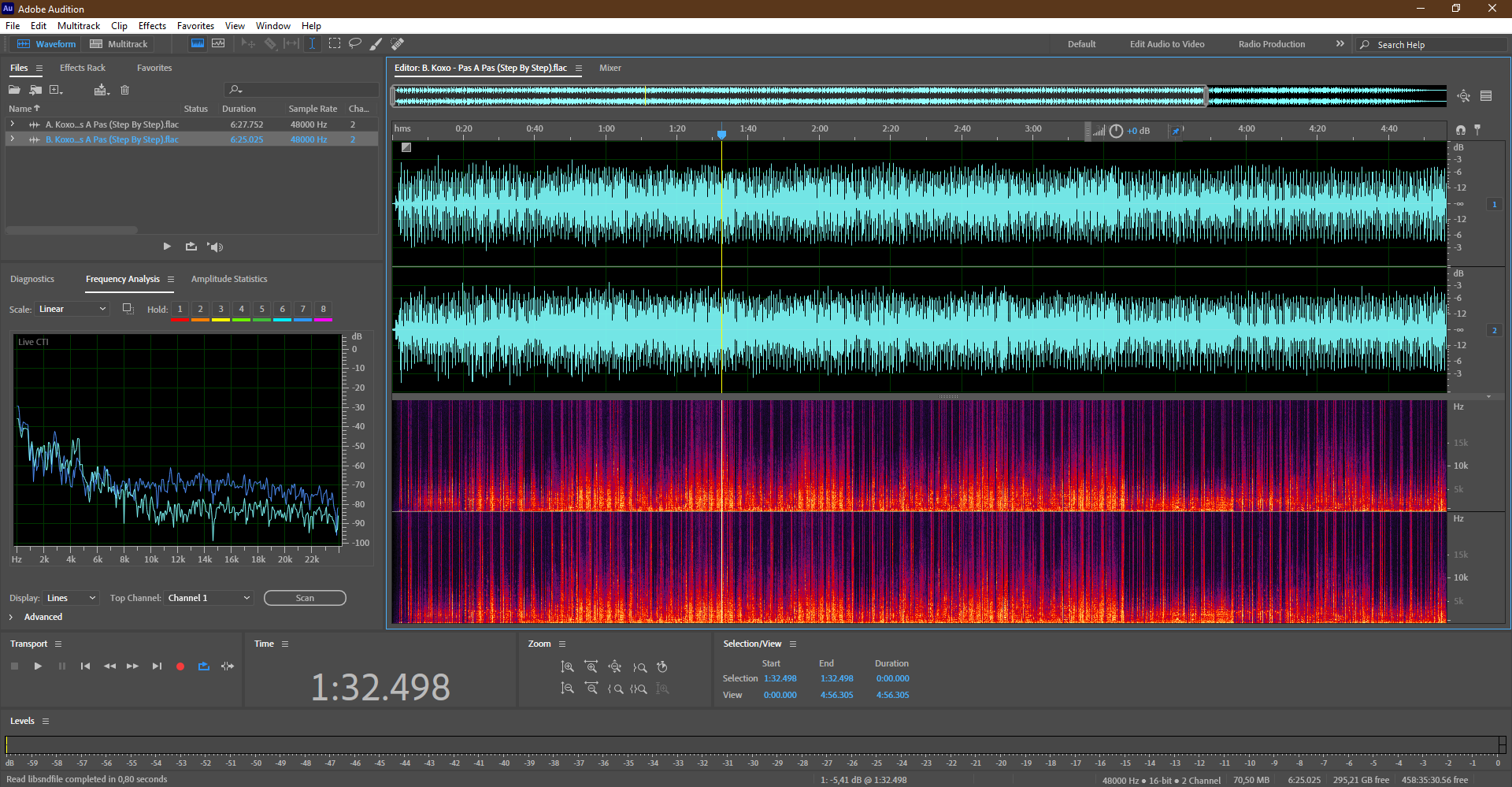Select the Paintbrush Selection tool
Screen dimensions: 1512x787
click(x=376, y=44)
